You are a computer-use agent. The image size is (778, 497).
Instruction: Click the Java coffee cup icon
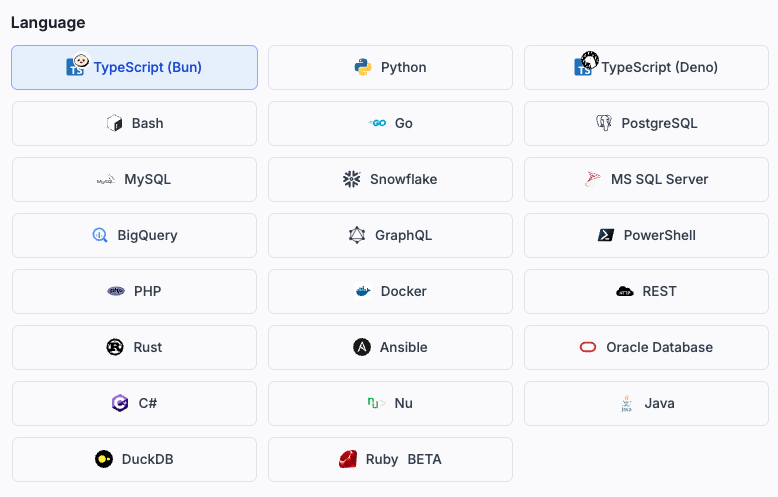(627, 403)
